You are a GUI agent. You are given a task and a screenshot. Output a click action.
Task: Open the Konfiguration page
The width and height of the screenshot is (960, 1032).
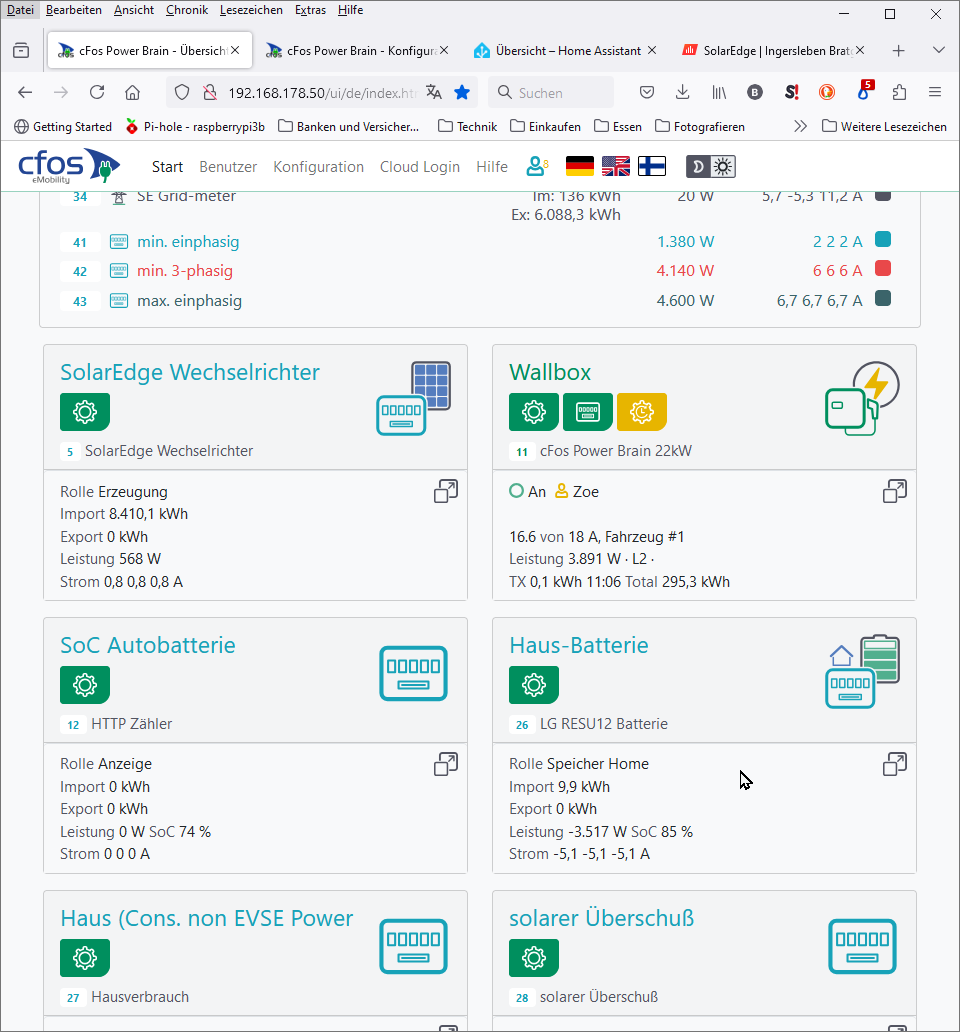click(x=318, y=167)
